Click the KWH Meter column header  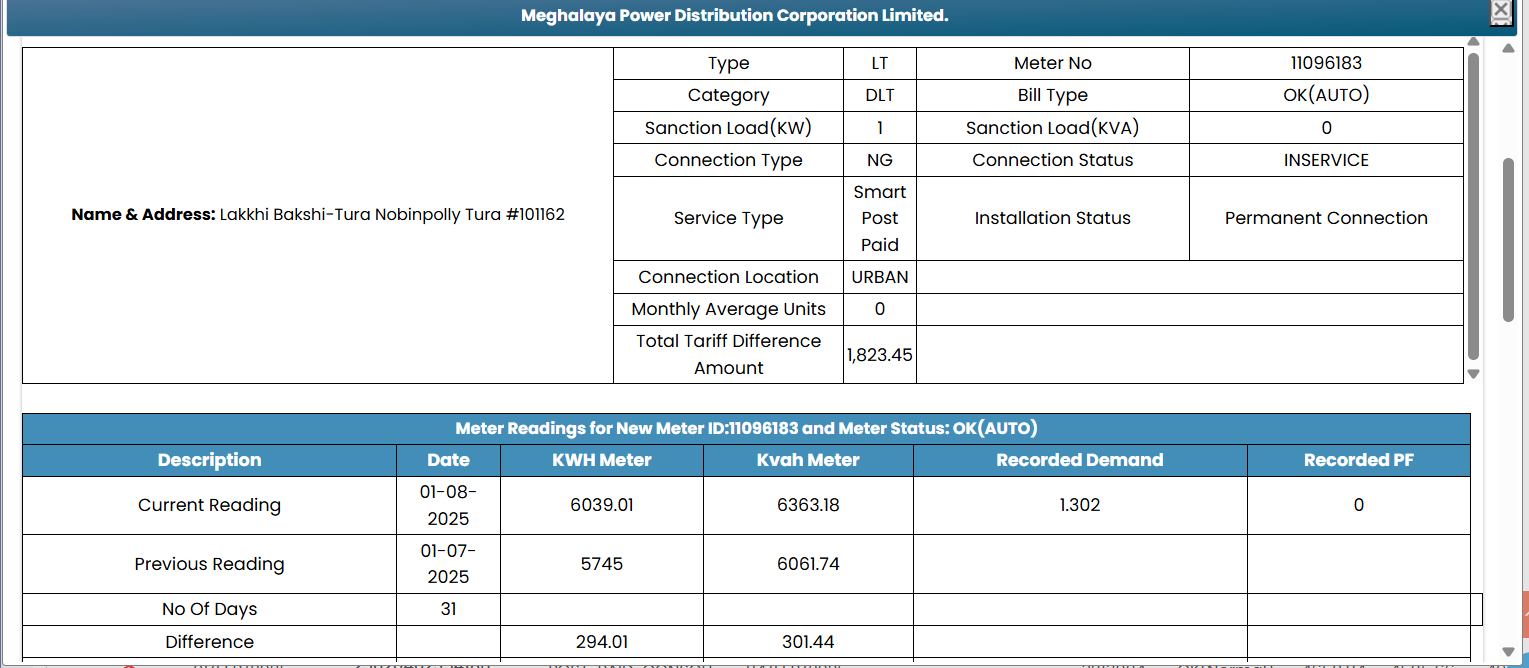(602, 460)
